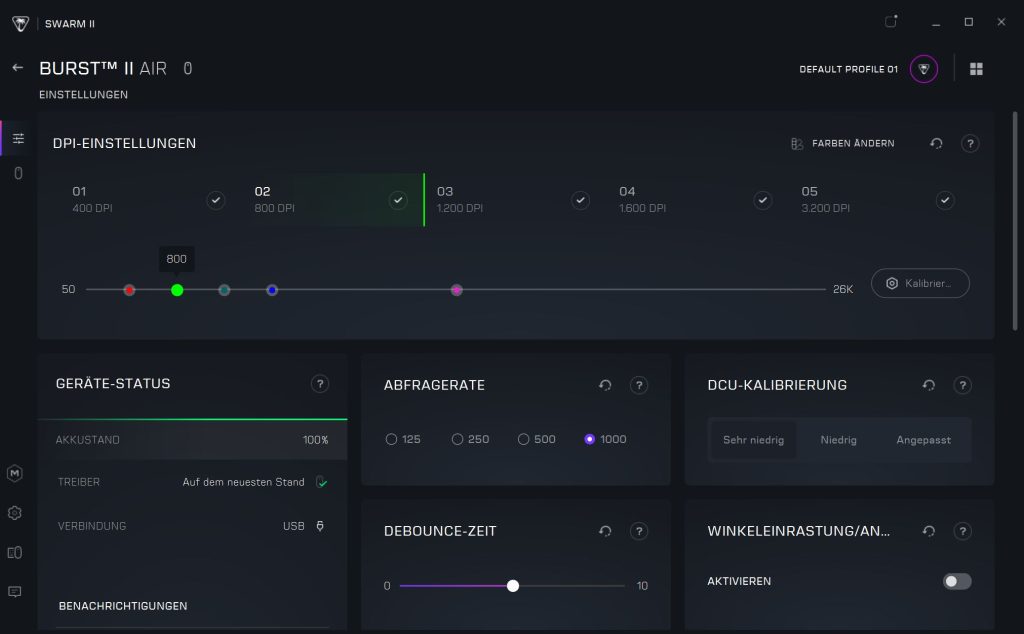Screen dimensions: 1024x634
Task: Click the default profile avatar icon
Action: point(923,69)
